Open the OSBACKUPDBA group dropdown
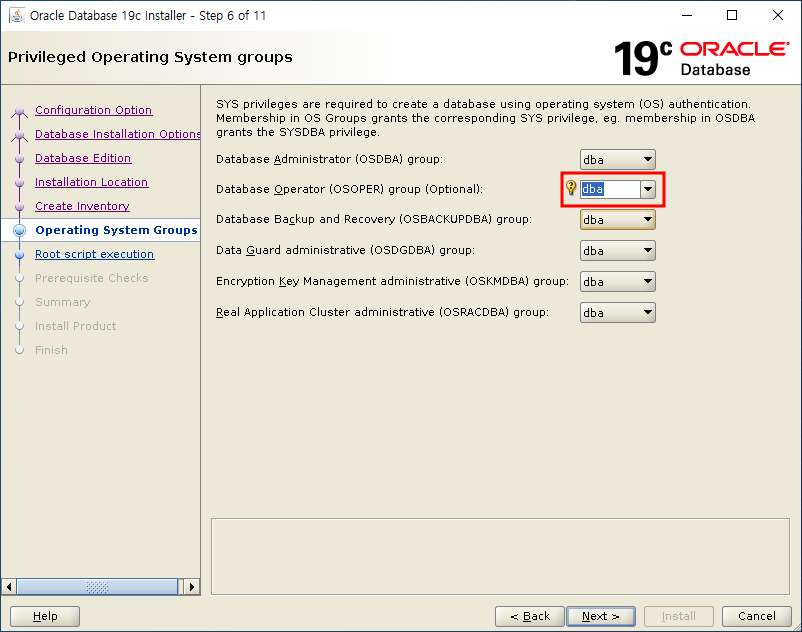This screenshot has height=632, width=802. 617,219
